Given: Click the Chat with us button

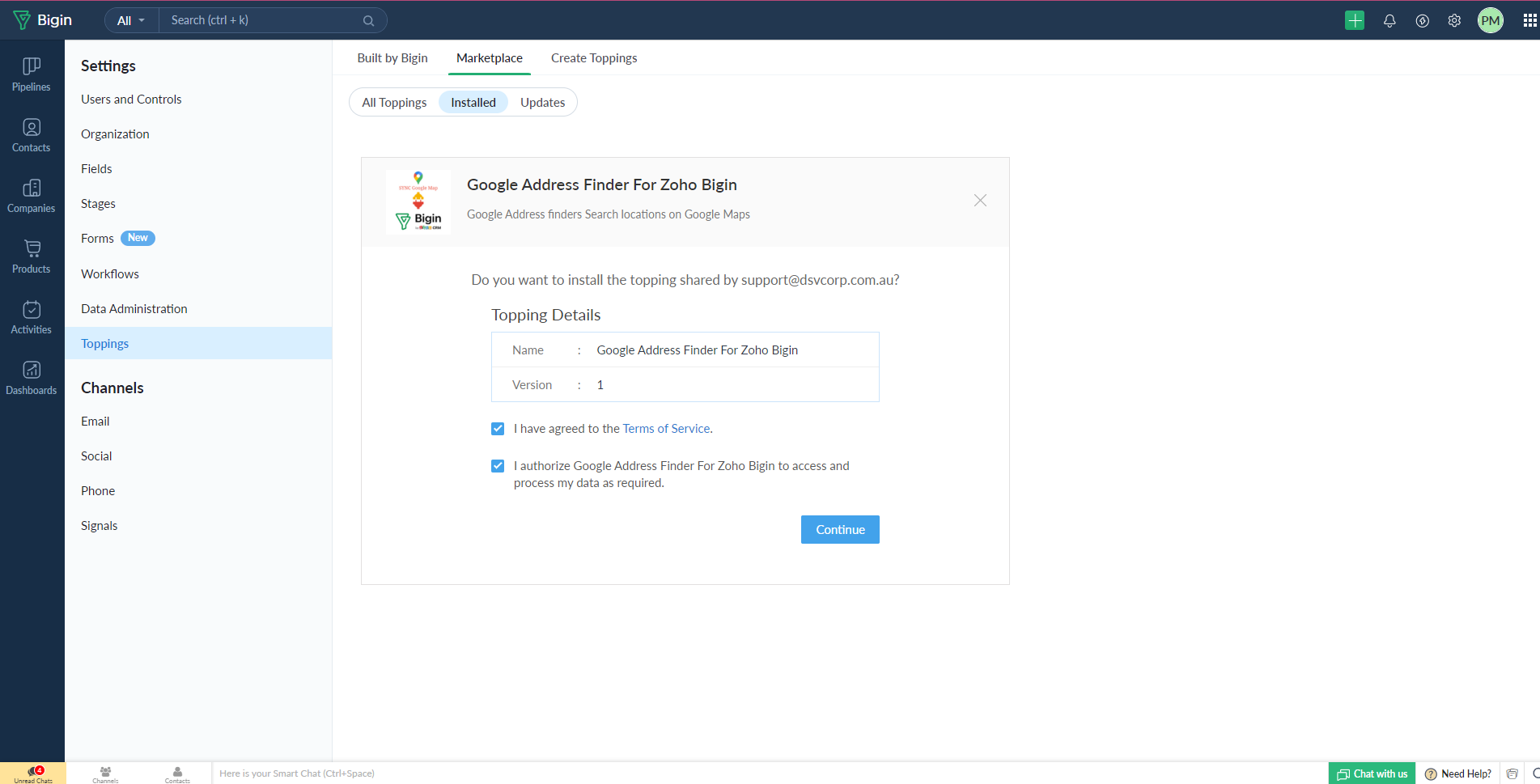Looking at the screenshot, I should [x=1372, y=773].
